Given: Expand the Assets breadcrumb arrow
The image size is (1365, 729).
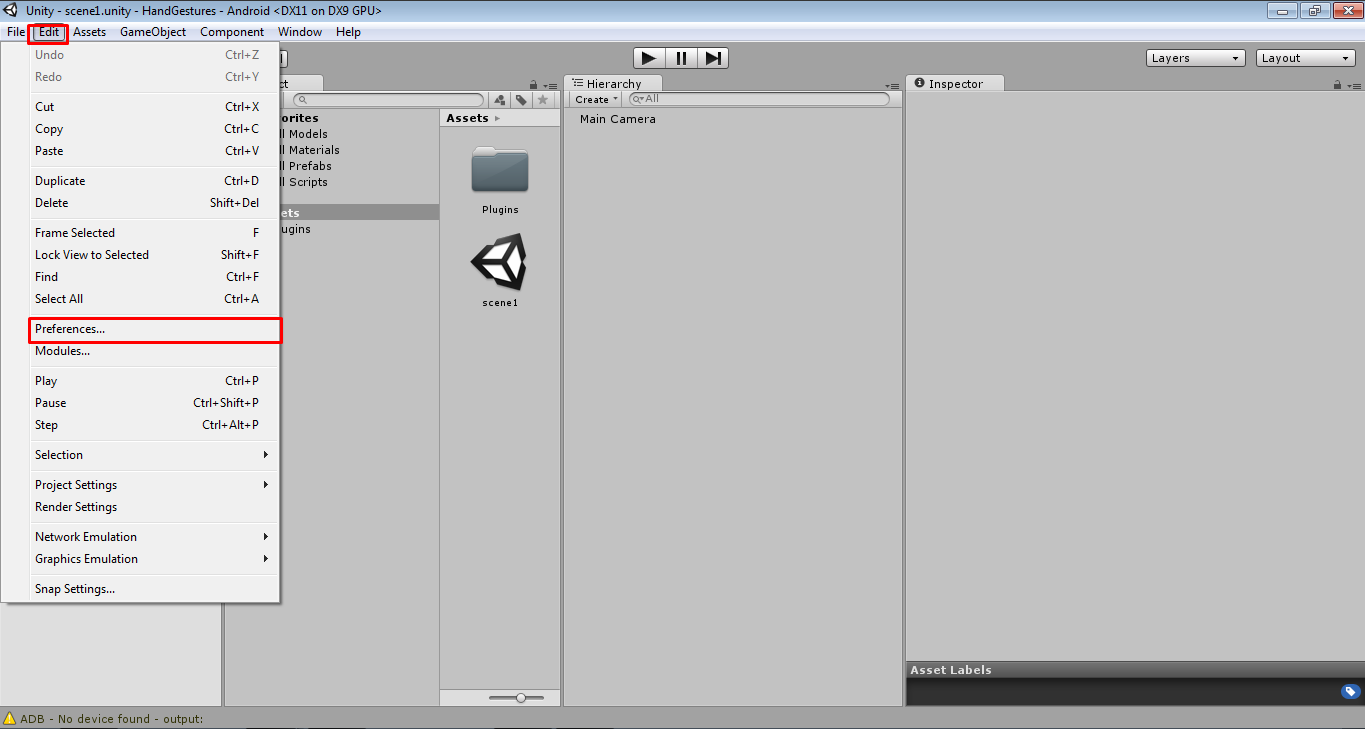Looking at the screenshot, I should tap(497, 118).
